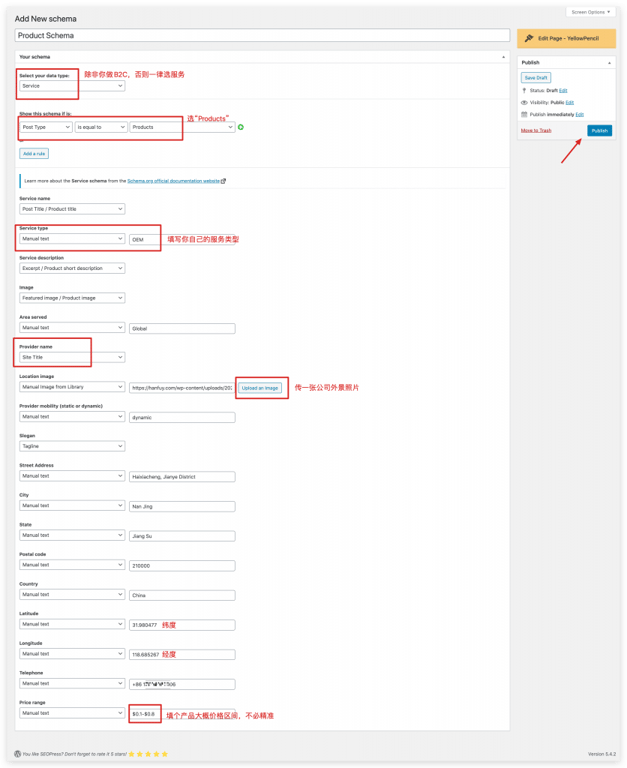
Task: Open Schema.org official documentation website link
Action: click(173, 181)
